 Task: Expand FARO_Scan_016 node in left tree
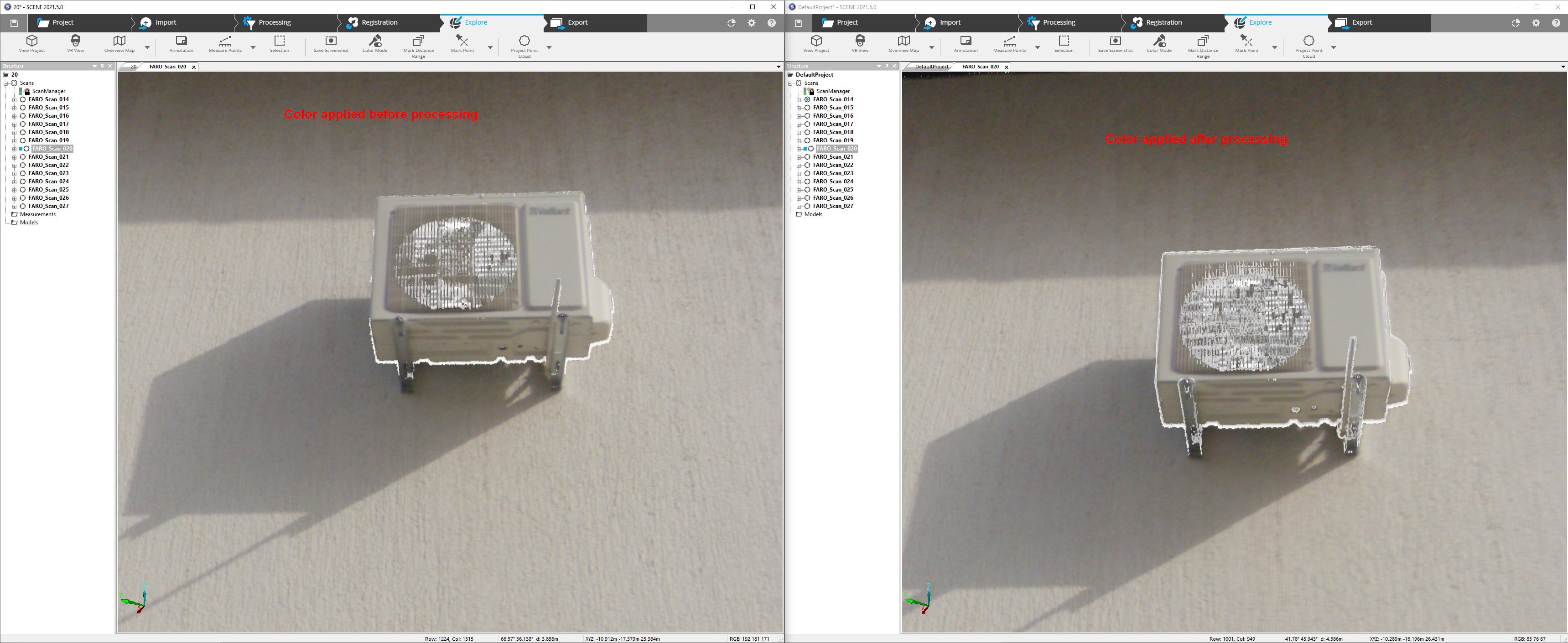tap(15, 116)
